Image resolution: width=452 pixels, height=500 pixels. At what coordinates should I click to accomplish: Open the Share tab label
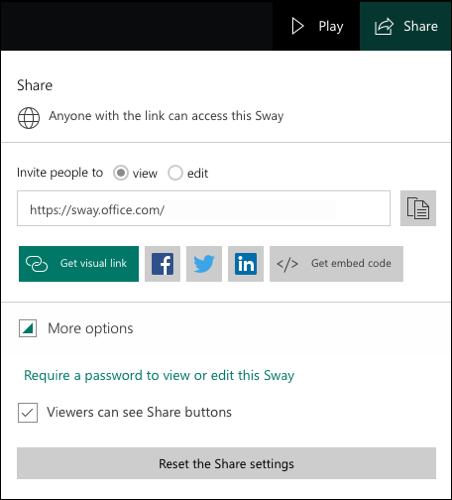tap(420, 26)
